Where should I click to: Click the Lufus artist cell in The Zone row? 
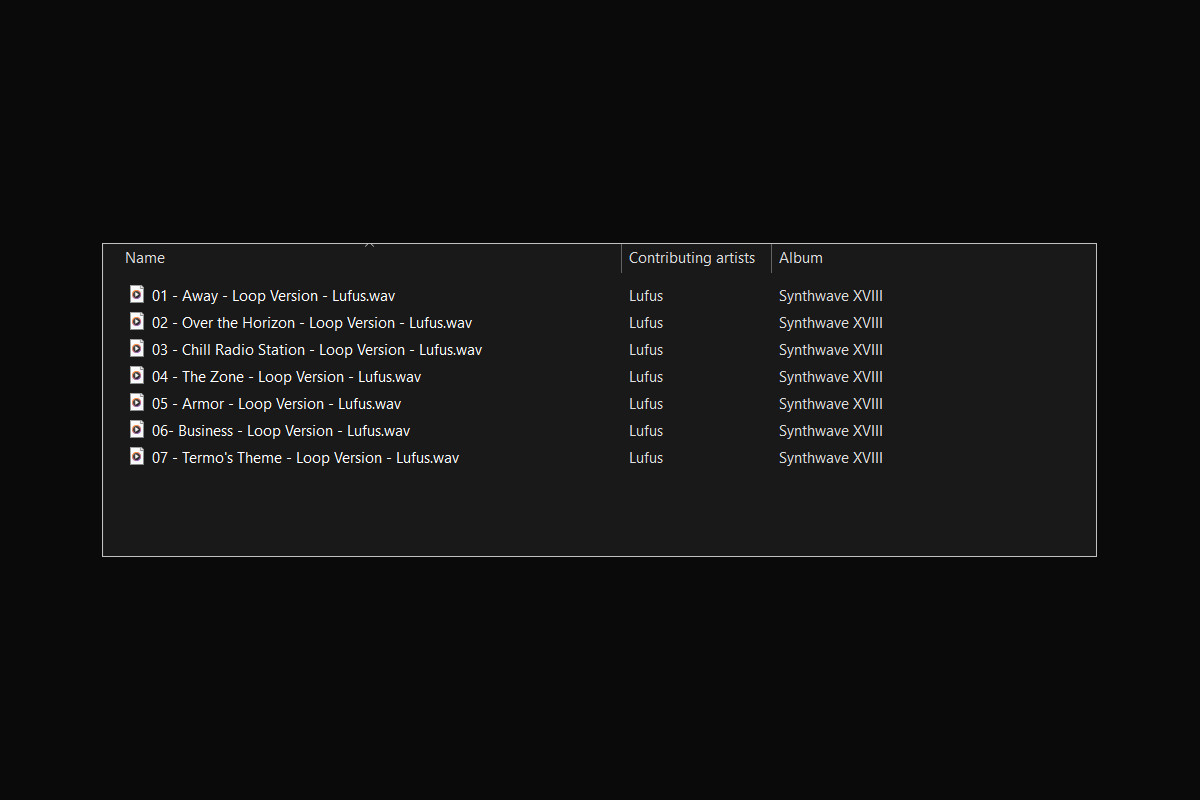646,377
